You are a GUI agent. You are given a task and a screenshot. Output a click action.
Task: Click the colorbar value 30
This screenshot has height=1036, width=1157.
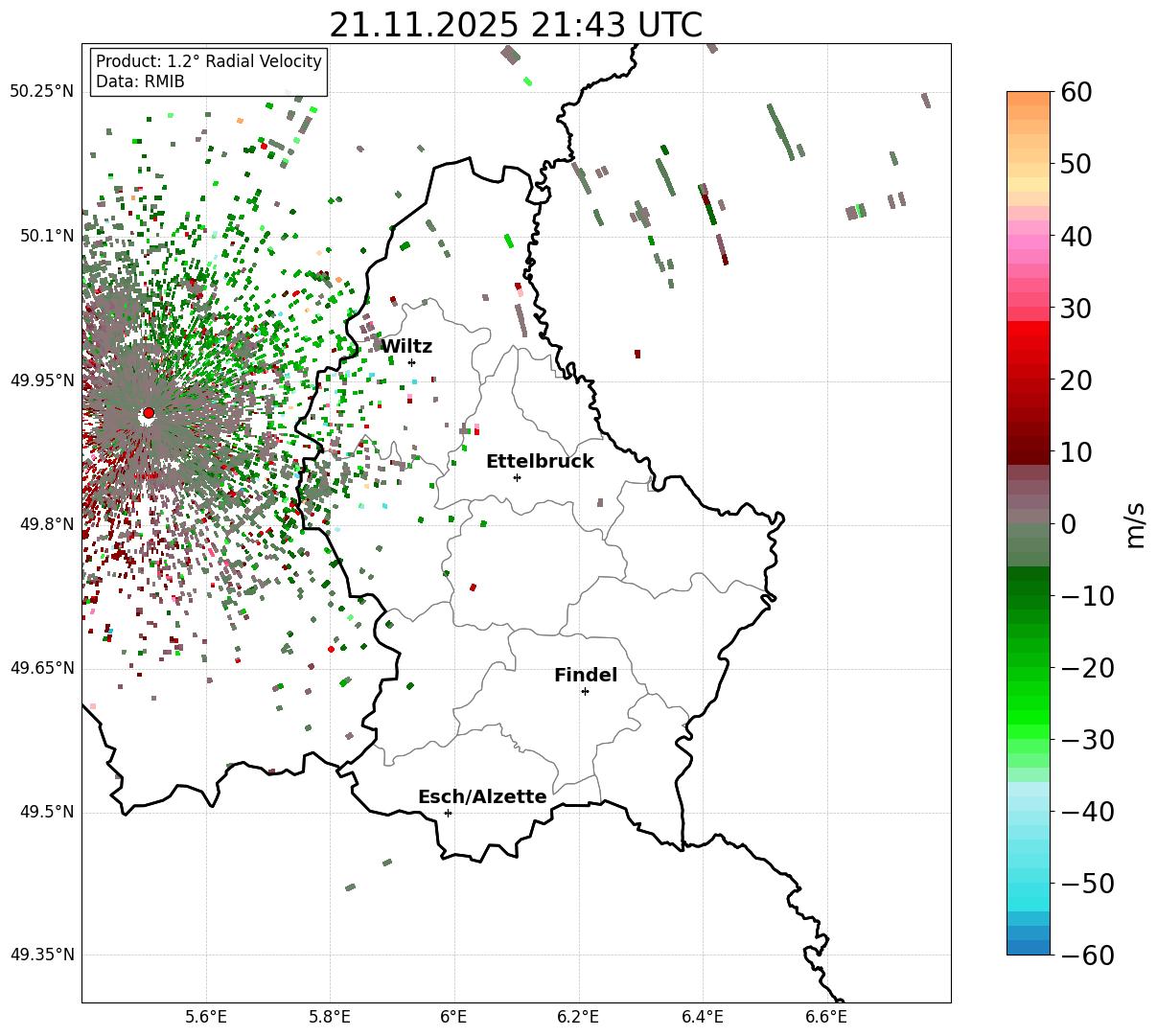pos(1075,309)
